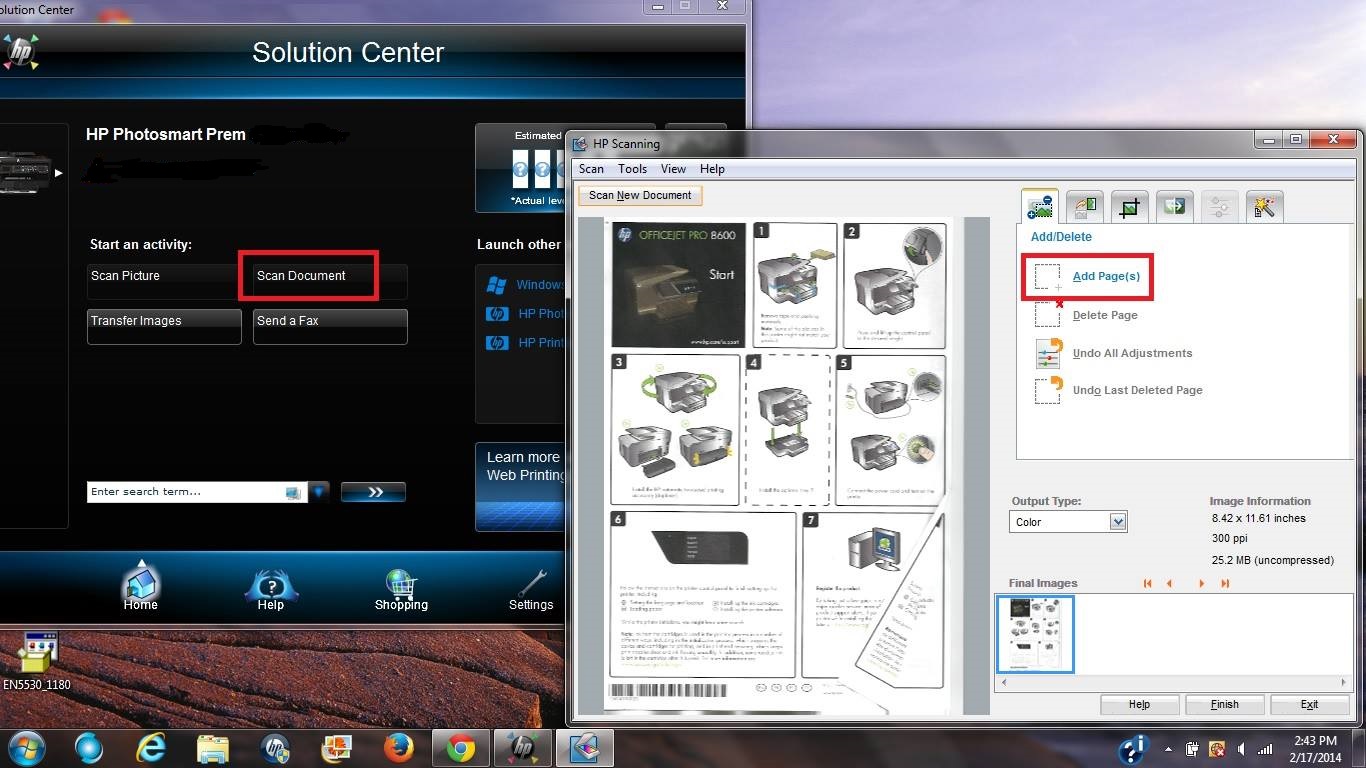Click the HP Print... launch link
Viewport: 1366px width, 768px height.
point(541,343)
